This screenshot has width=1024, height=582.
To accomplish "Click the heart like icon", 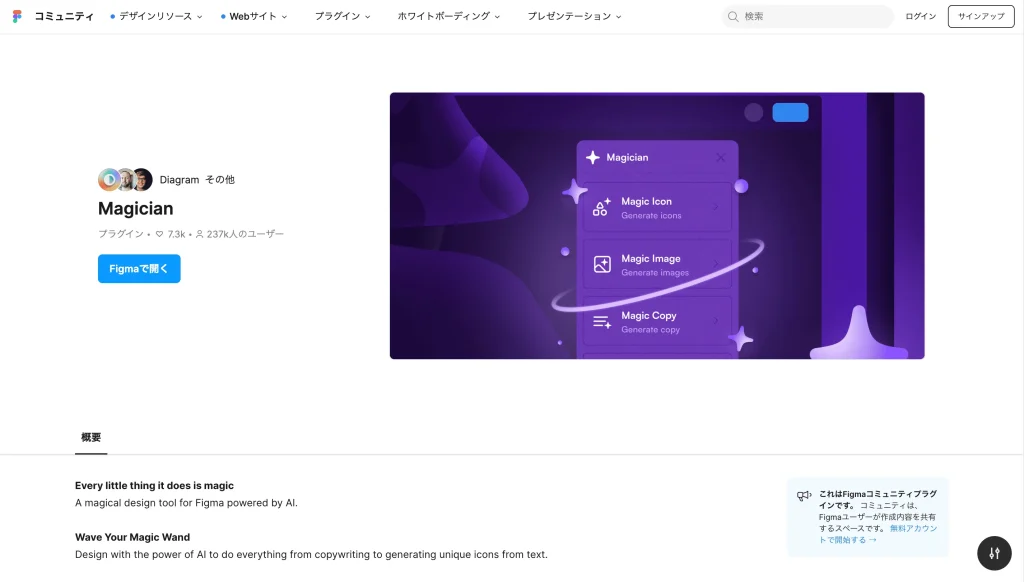I will click(x=159, y=234).
